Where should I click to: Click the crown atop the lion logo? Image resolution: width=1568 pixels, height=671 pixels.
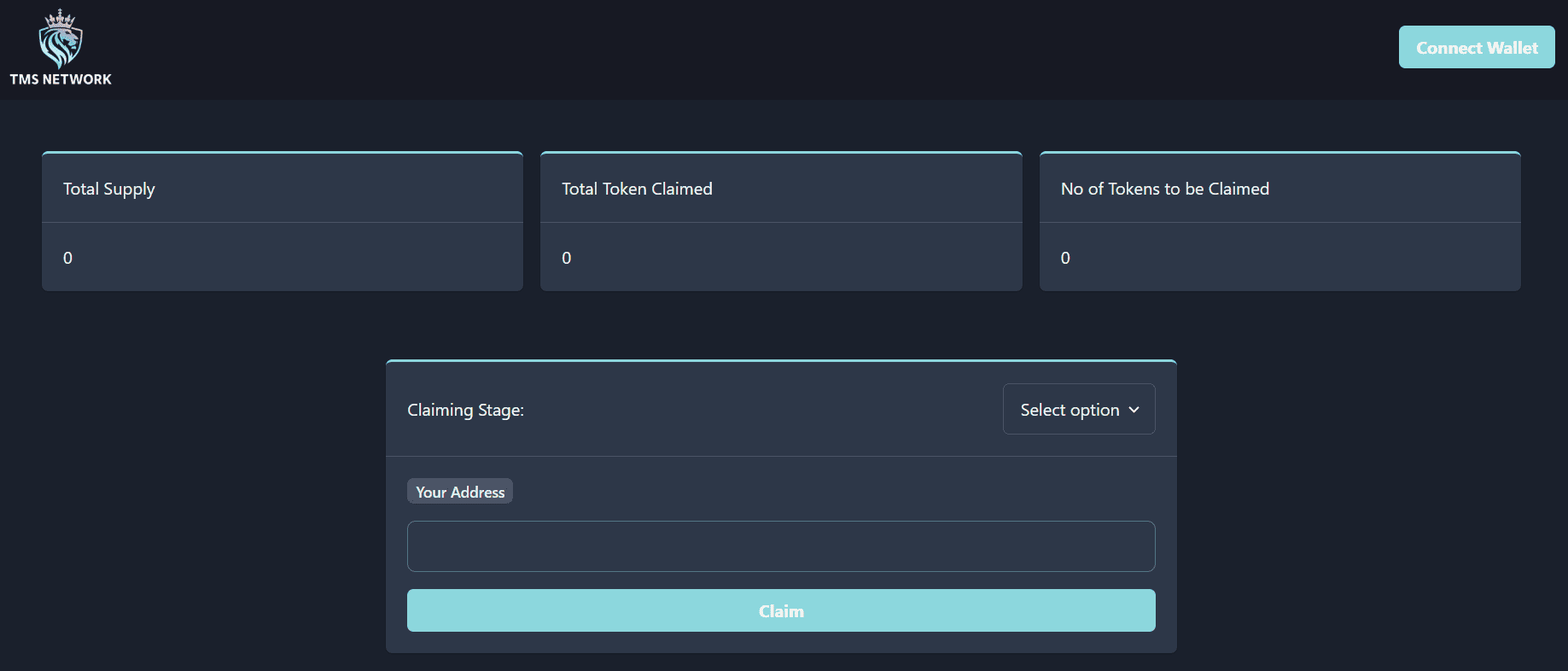pyautogui.click(x=60, y=17)
